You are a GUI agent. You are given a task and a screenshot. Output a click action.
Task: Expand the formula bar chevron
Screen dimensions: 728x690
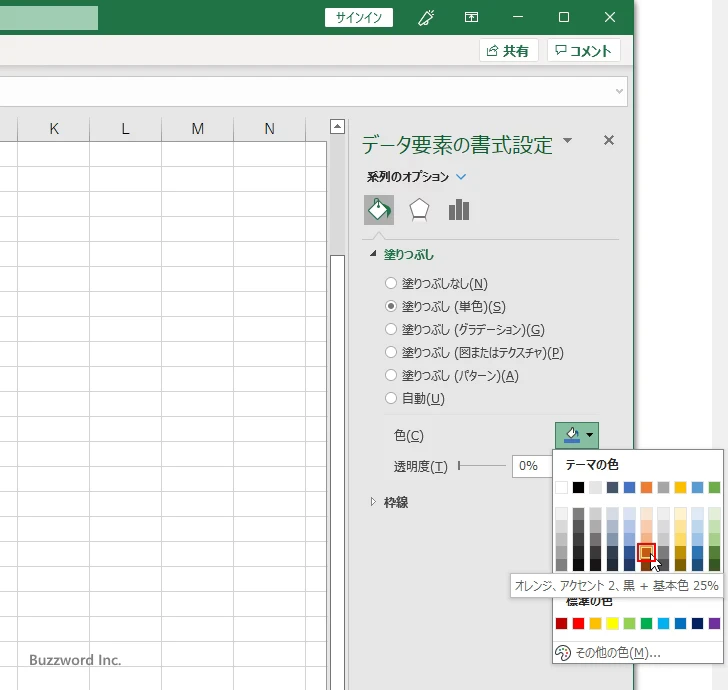619,91
